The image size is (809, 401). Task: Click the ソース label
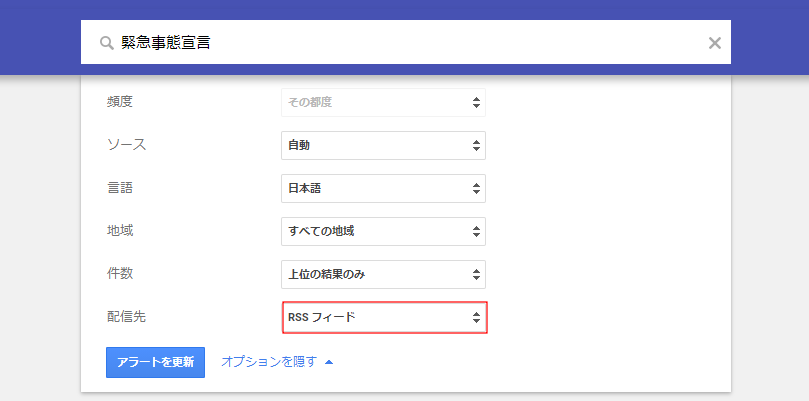126,145
